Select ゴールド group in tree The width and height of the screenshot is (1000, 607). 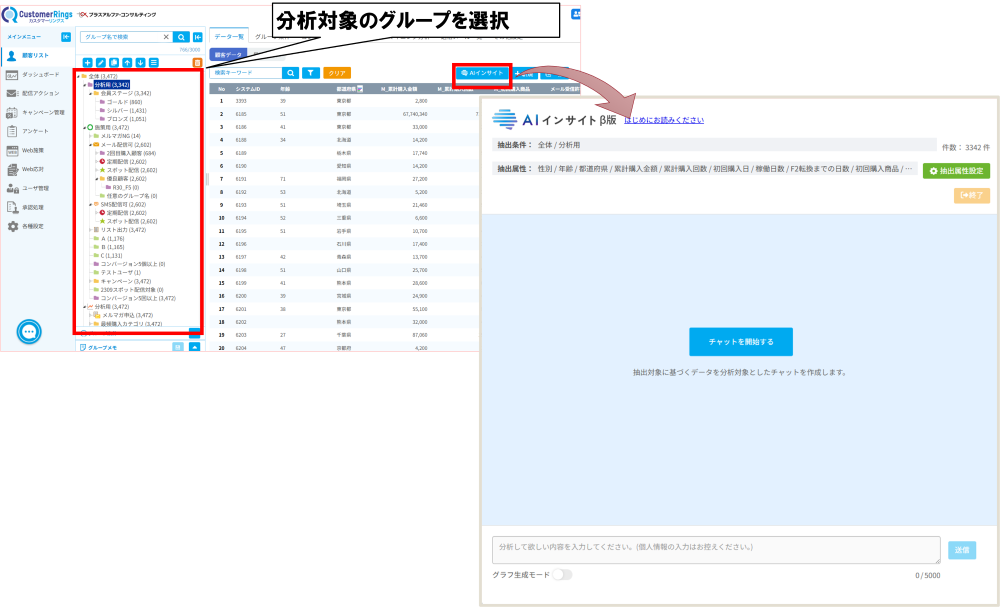124,102
